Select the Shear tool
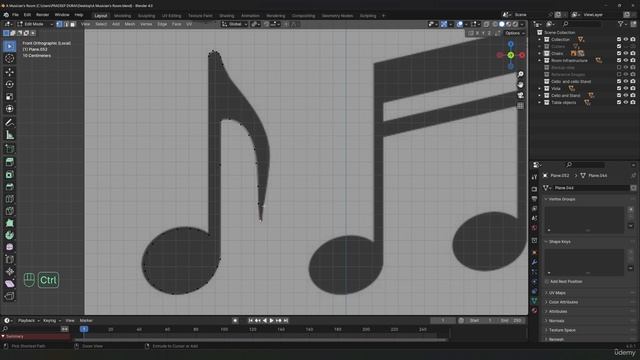Image resolution: width=640 pixels, height=360 pixels. 9,284
